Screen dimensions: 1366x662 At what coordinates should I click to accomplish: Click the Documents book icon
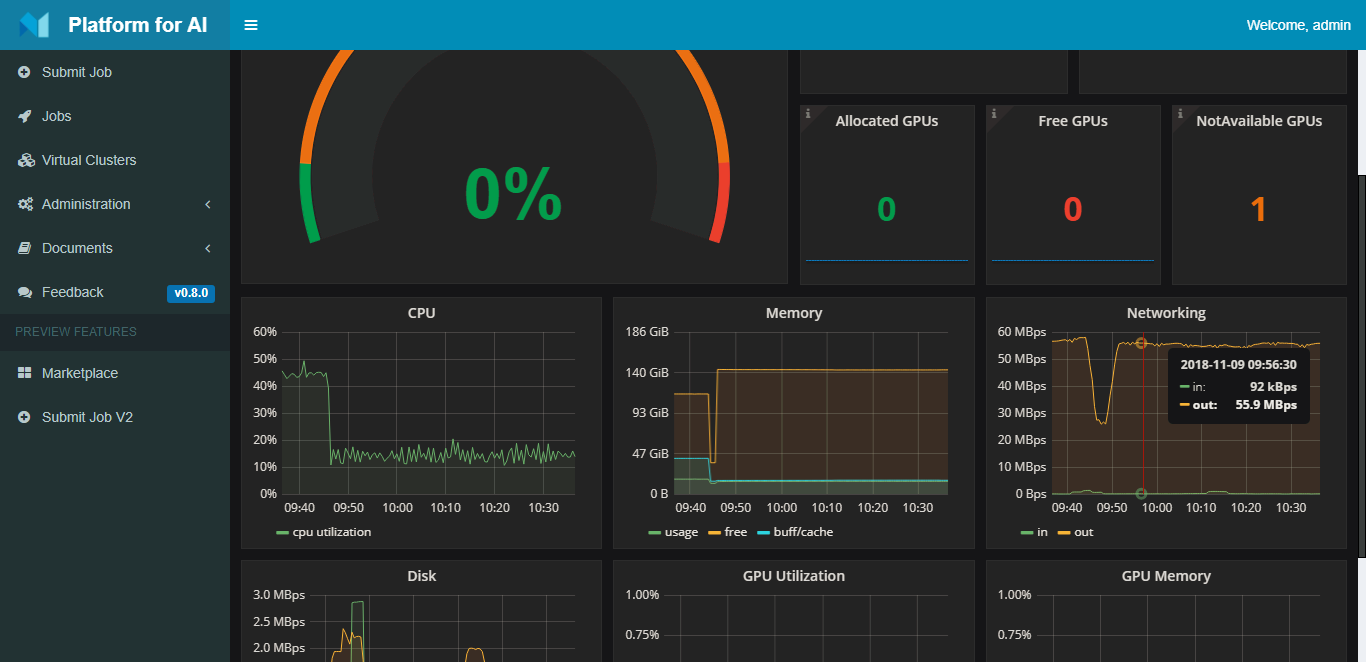[24, 248]
